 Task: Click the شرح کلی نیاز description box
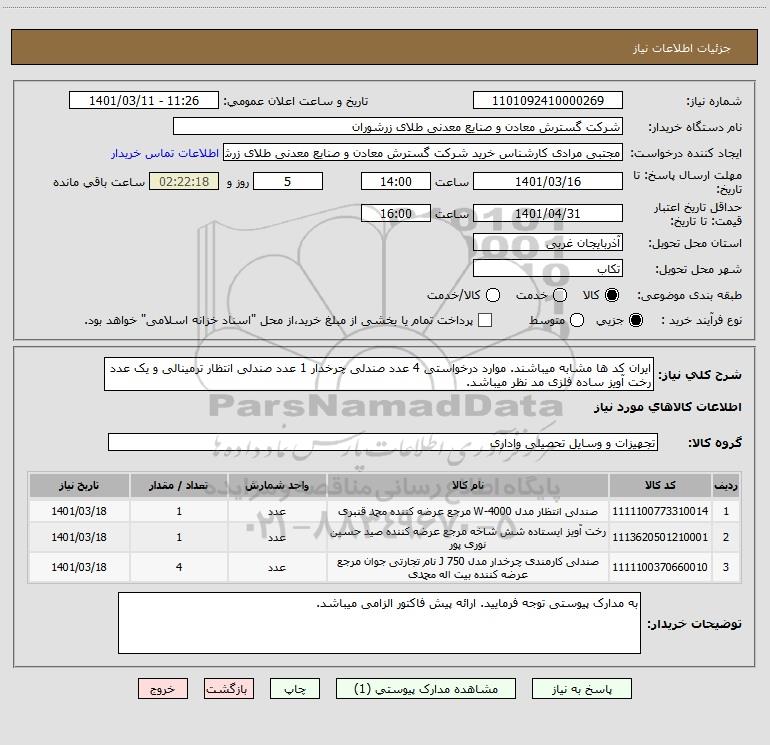[x=379, y=374]
